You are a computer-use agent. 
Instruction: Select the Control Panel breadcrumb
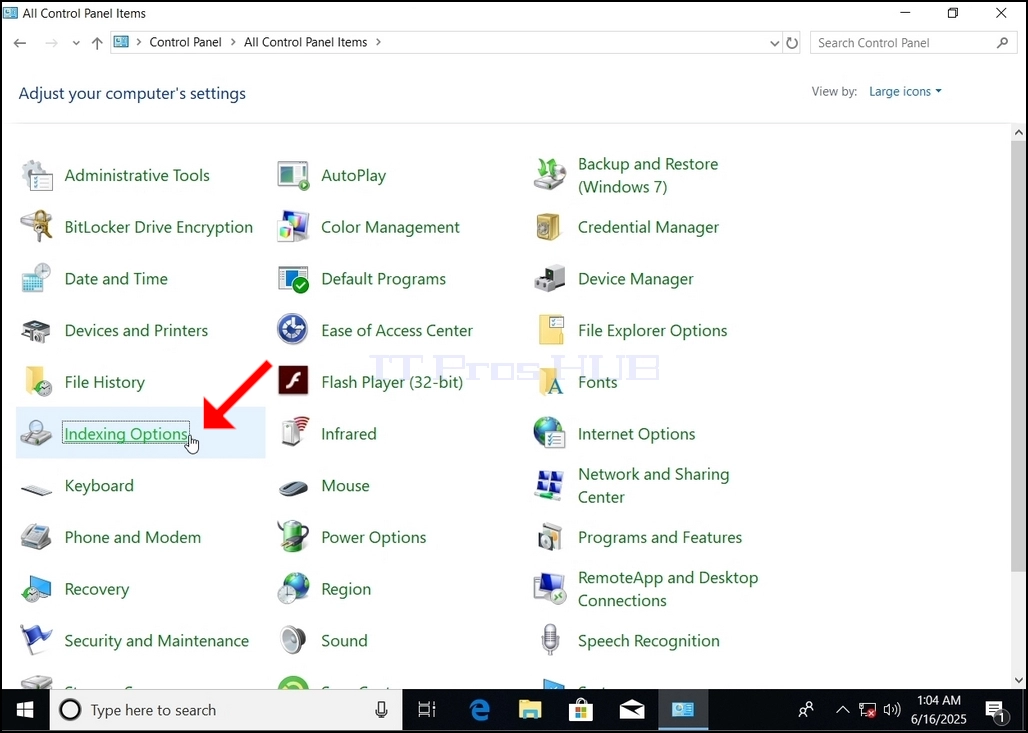pos(186,42)
